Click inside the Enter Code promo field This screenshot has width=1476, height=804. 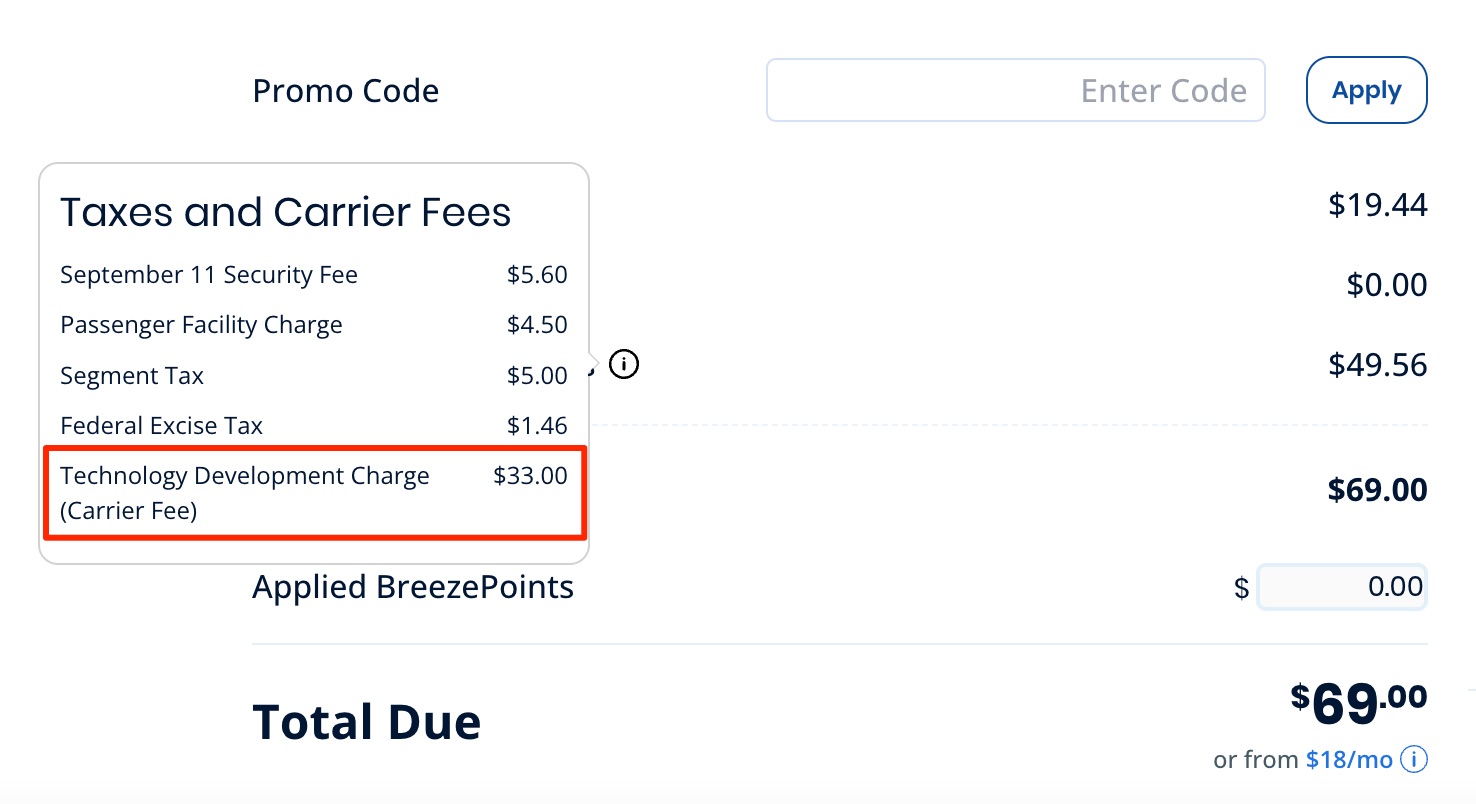pos(1015,90)
